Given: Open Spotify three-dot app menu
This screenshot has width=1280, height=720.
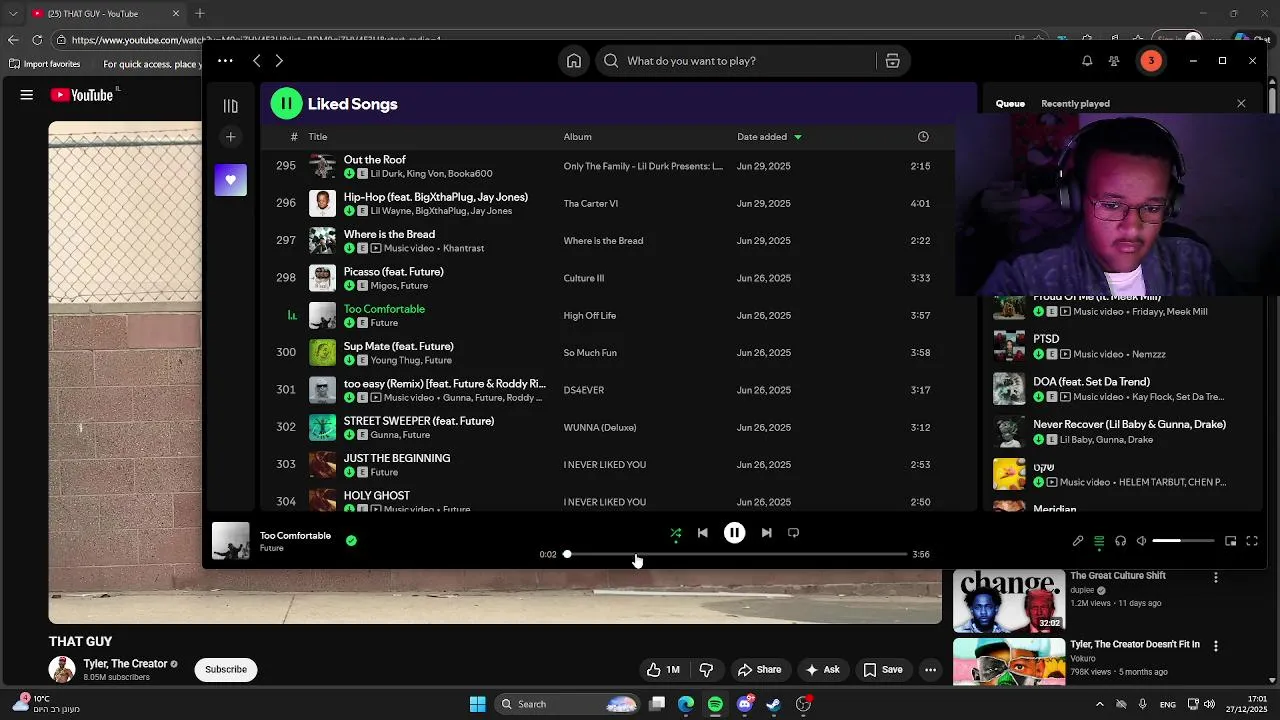Looking at the screenshot, I should pyautogui.click(x=225, y=61).
